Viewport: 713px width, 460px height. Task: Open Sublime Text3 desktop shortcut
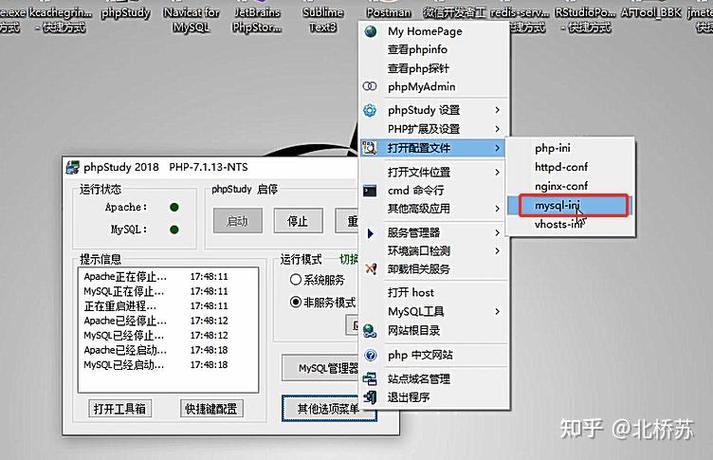point(323,20)
